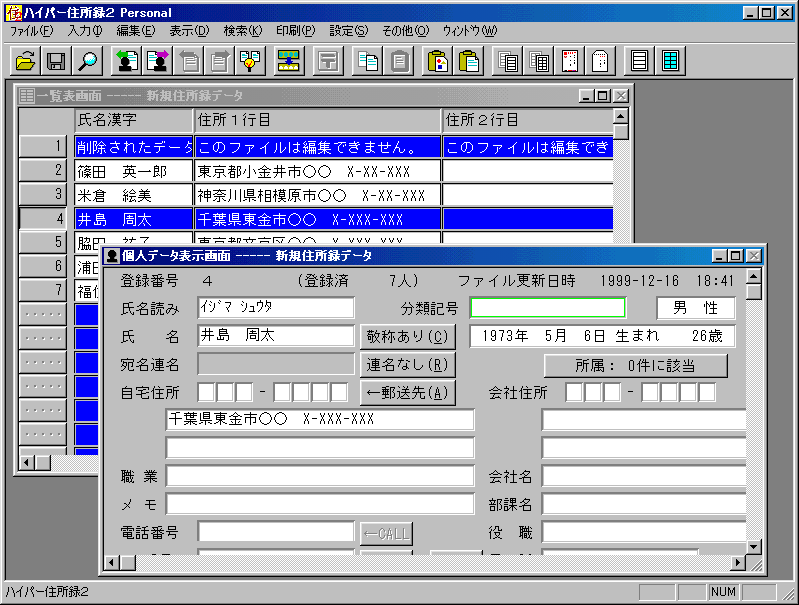Screen dimensions: 799x605
Task: Click the 氏名読み input field
Action: click(x=276, y=307)
